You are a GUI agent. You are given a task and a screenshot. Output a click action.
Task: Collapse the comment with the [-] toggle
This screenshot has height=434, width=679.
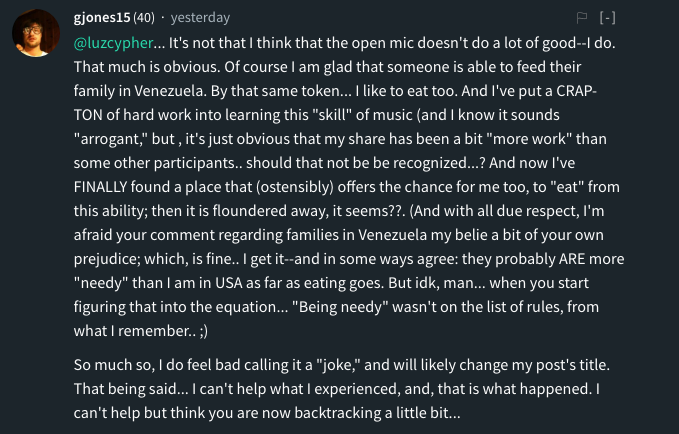[607, 17]
